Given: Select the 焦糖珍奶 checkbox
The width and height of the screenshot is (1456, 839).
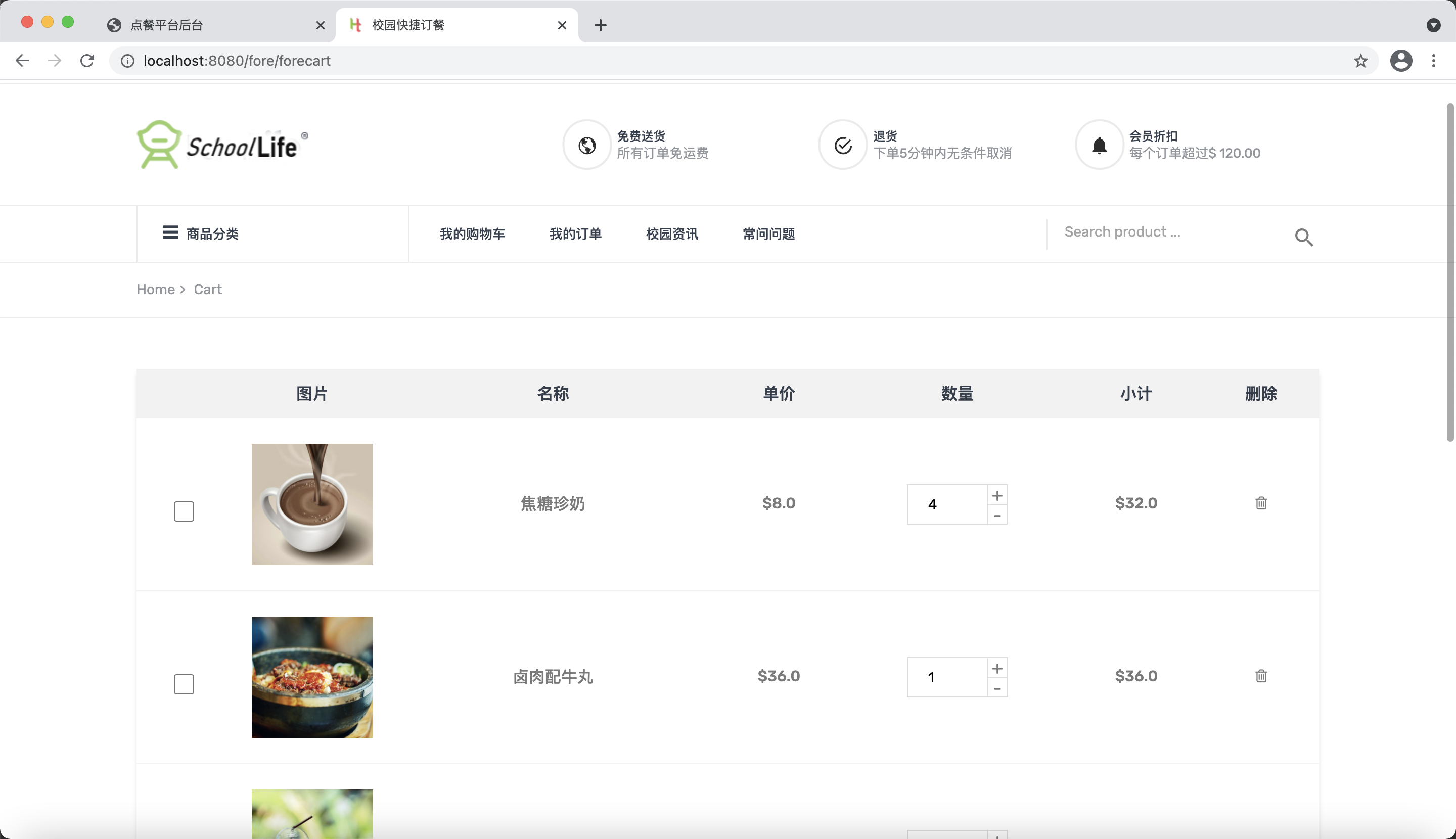Looking at the screenshot, I should [x=184, y=511].
